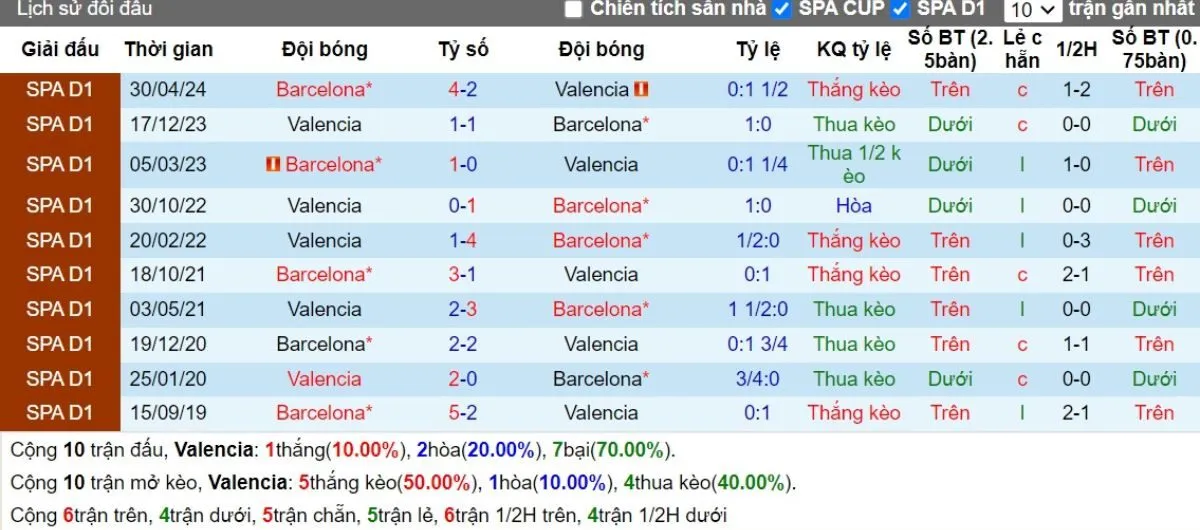Open the 5-2 score on 15/09/19
1200x530 pixels.
point(462,413)
